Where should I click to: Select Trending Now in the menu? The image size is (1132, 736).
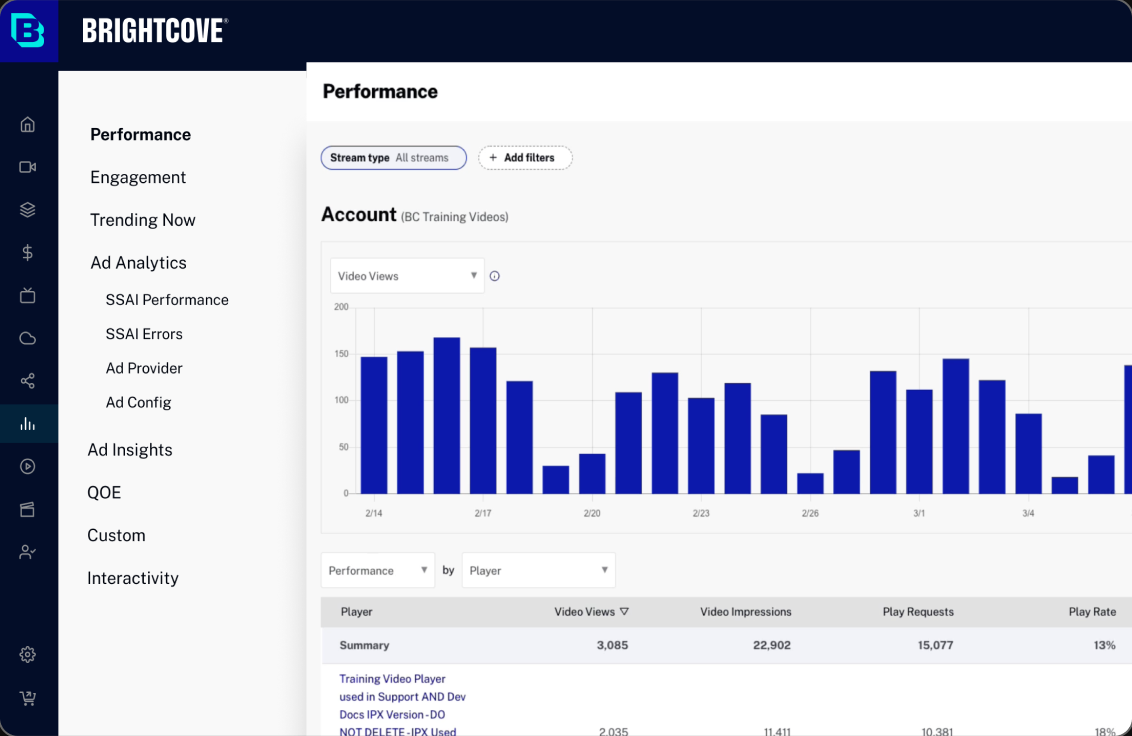(x=142, y=220)
